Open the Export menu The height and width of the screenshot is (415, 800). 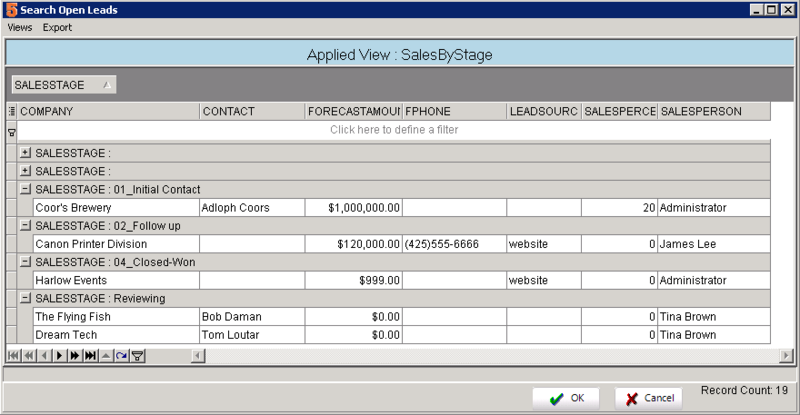(x=57, y=27)
